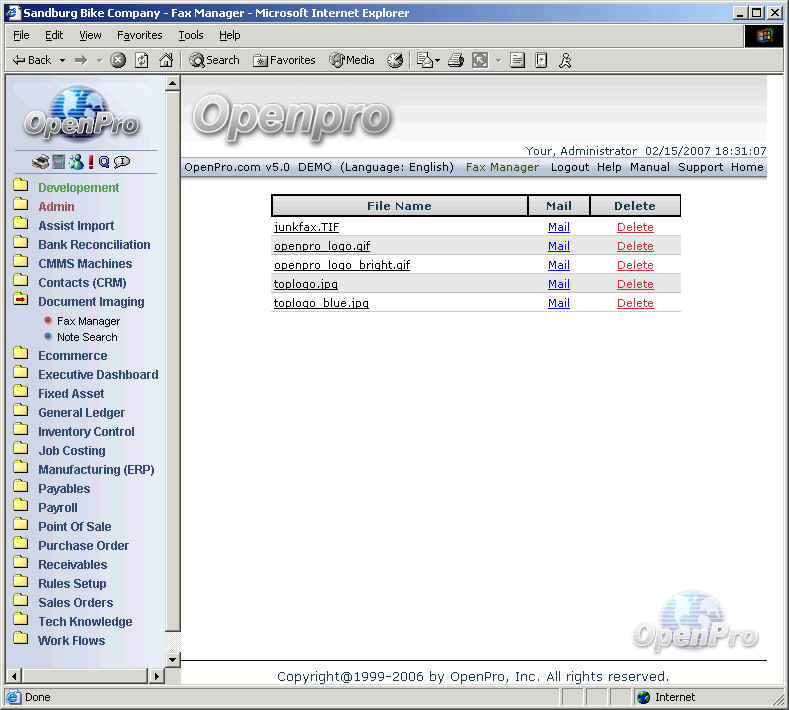Image resolution: width=789 pixels, height=710 pixels.
Task: Open the Back history dropdown arrow
Action: pos(62,60)
